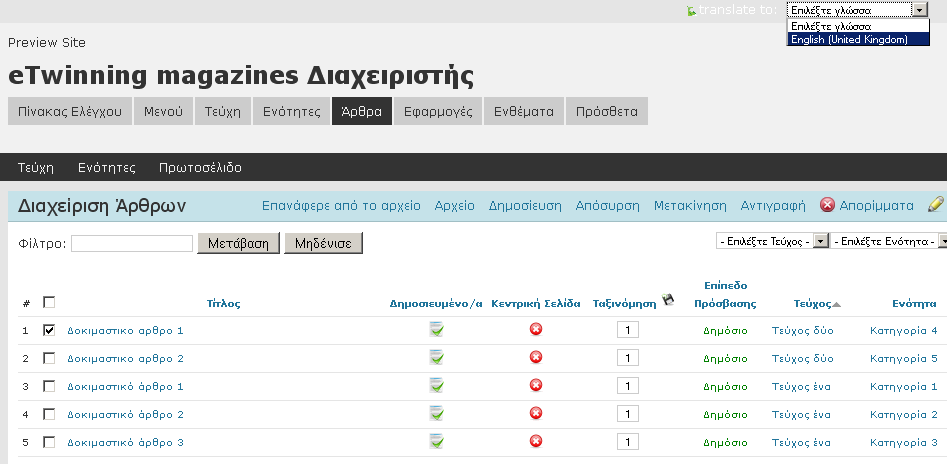Check the checkbox for Δοκιμαστικό άρθρο 3
947x464 pixels.
[x=50, y=442]
